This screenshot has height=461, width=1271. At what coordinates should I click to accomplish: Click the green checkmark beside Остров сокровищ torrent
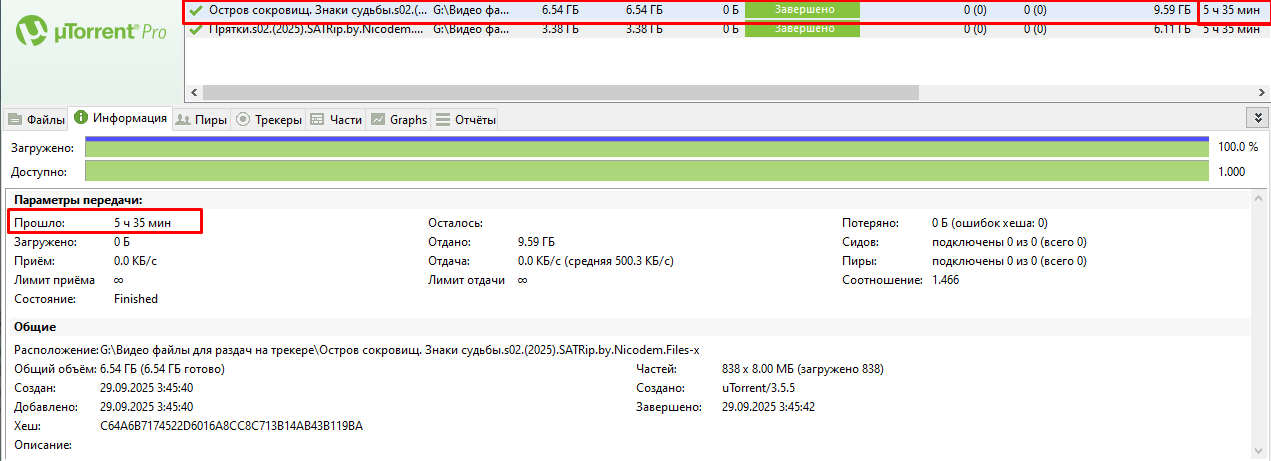pyautogui.click(x=196, y=9)
